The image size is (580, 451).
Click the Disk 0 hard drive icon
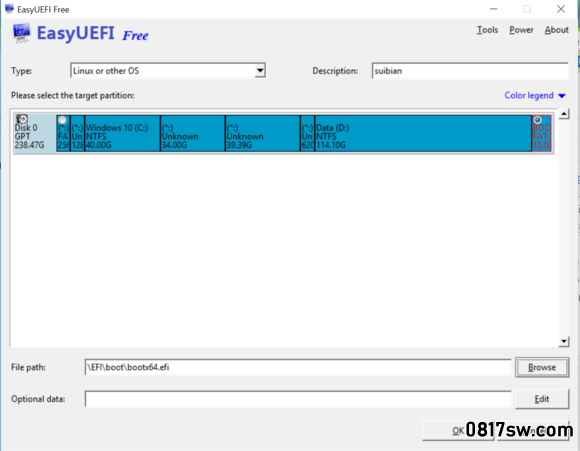coord(22,119)
